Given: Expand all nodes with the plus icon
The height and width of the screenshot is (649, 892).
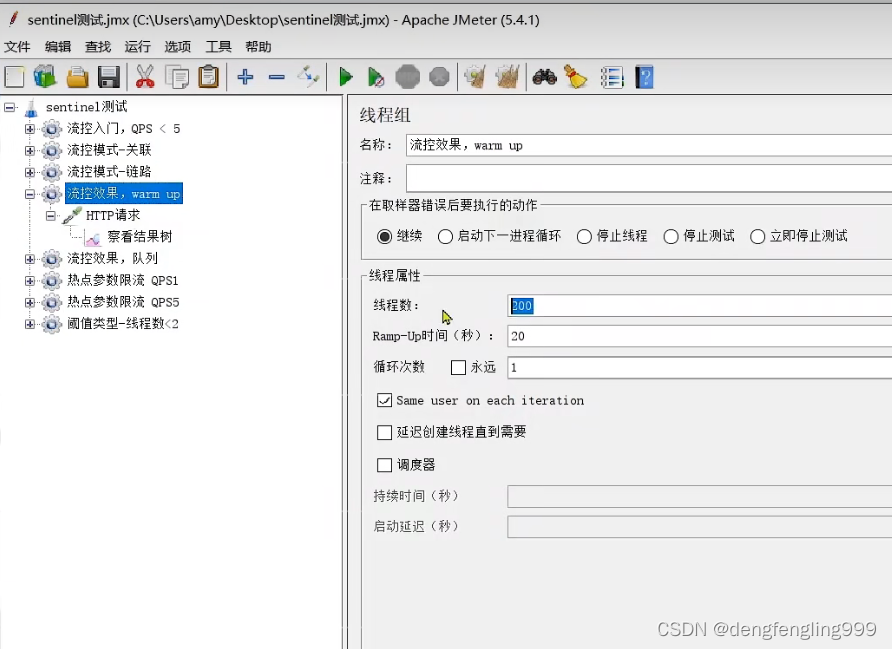Looking at the screenshot, I should 245,76.
